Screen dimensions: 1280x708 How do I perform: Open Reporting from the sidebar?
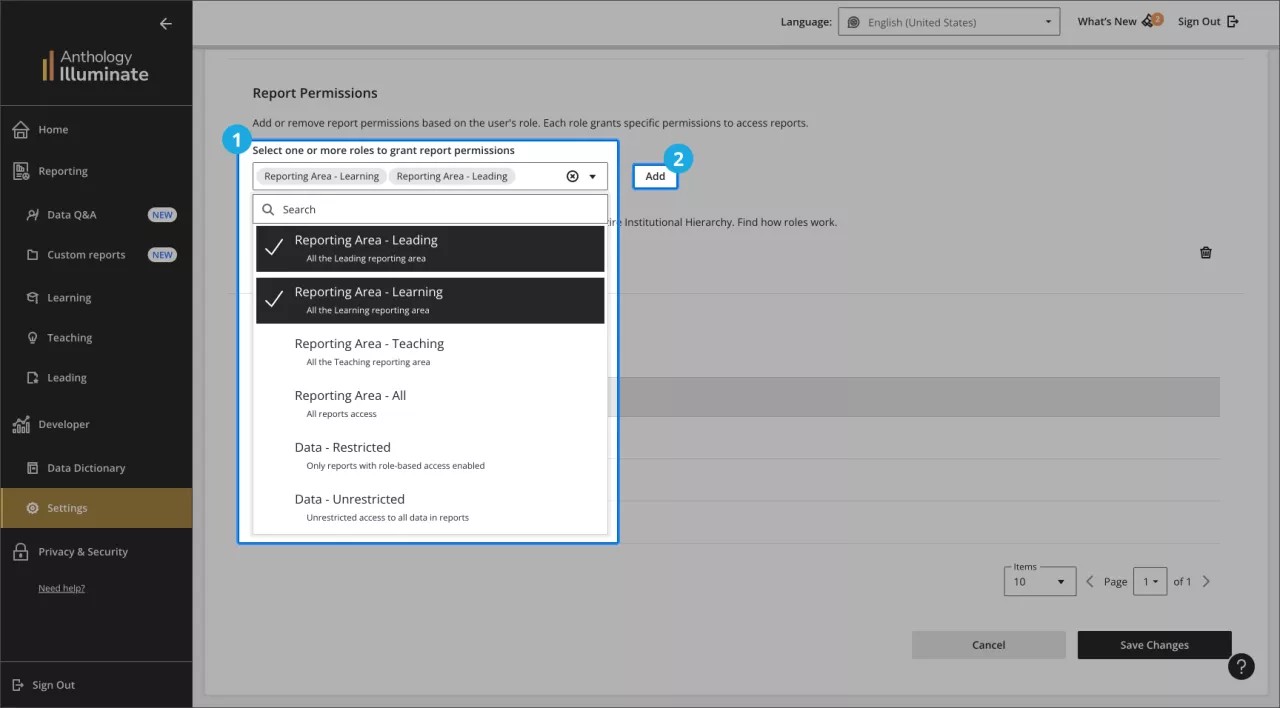coord(19,170)
